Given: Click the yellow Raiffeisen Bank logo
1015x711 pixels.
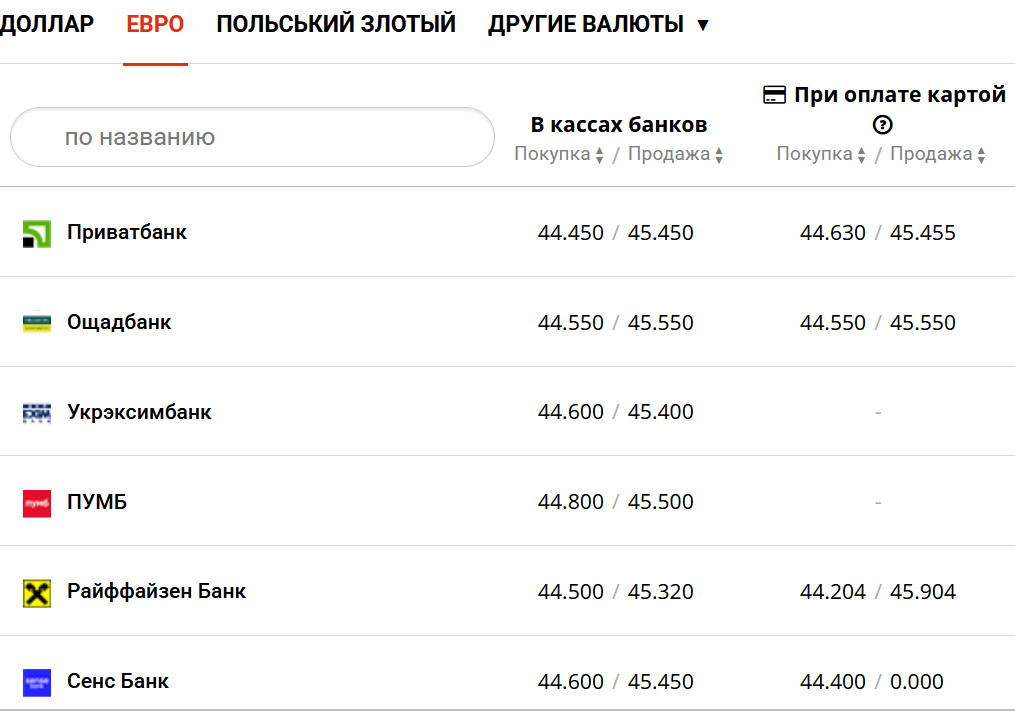Looking at the screenshot, I should pos(37,593).
